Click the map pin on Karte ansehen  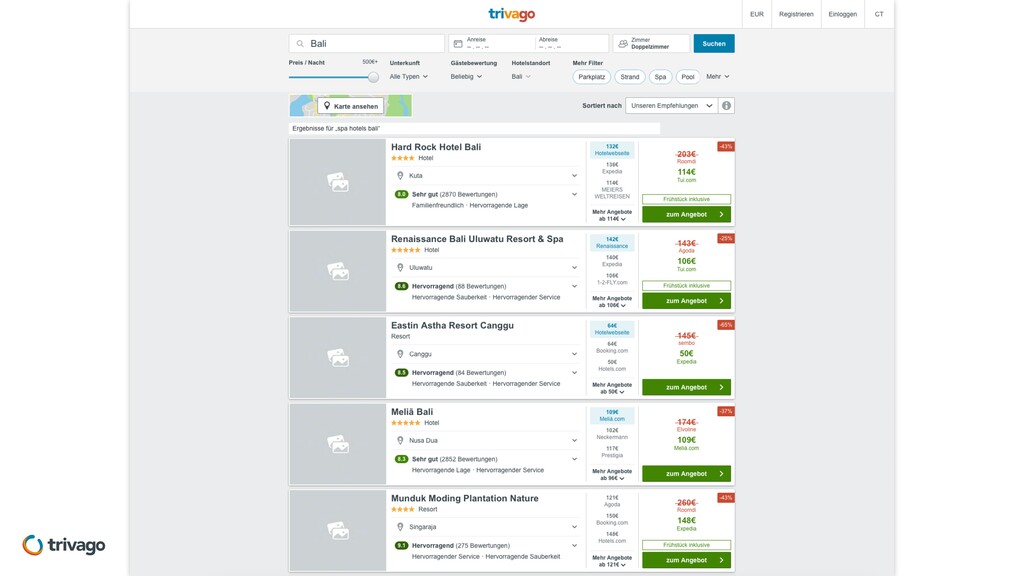327,106
